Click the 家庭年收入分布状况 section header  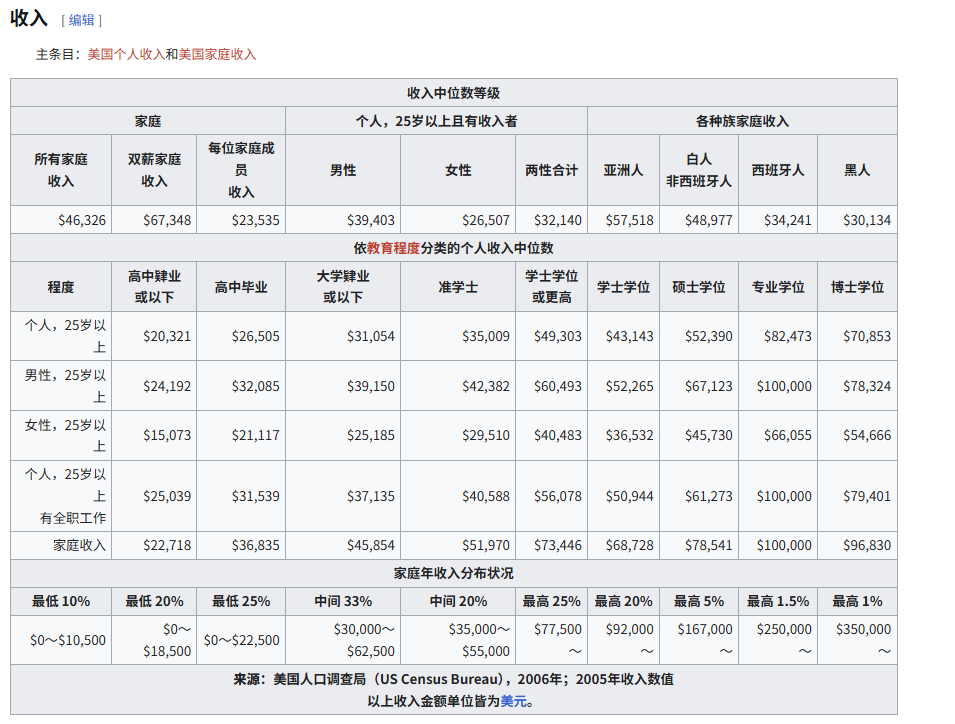454,573
